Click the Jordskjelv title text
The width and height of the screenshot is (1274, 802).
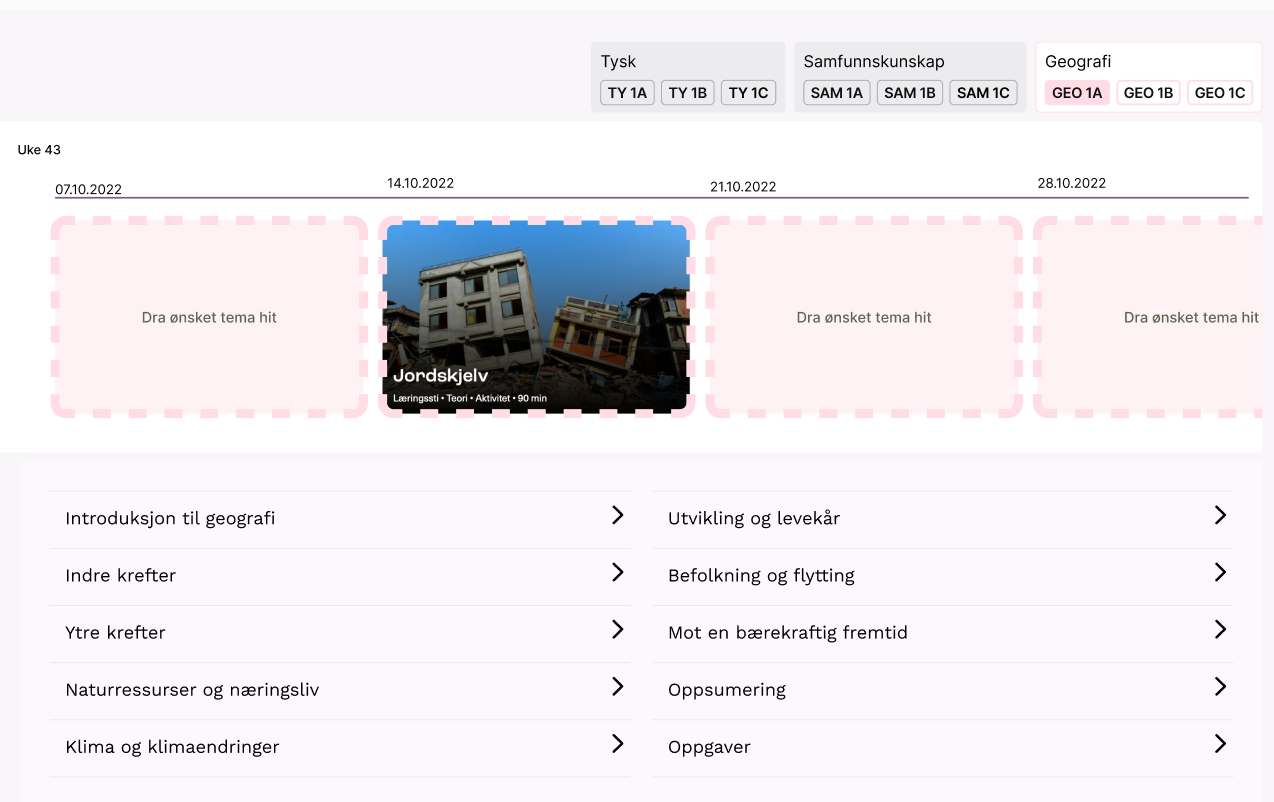coord(440,377)
